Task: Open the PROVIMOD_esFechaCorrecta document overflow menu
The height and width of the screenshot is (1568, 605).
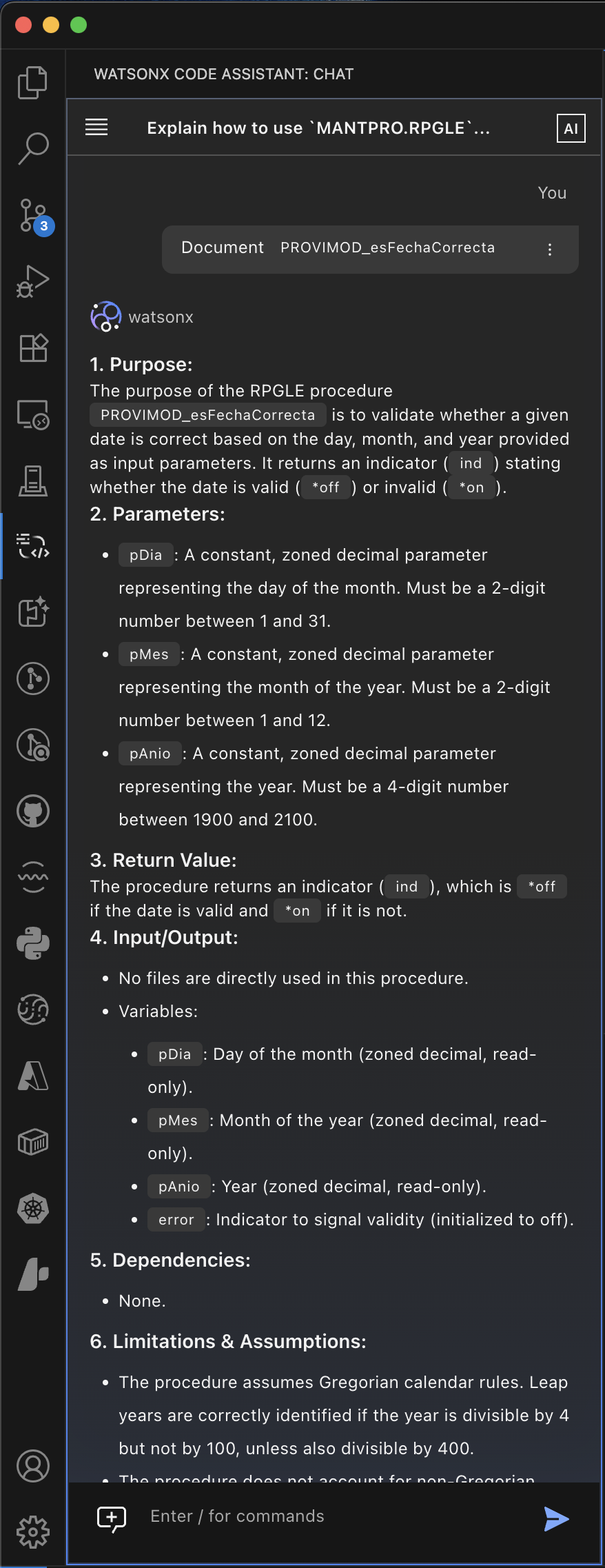Action: tap(550, 250)
